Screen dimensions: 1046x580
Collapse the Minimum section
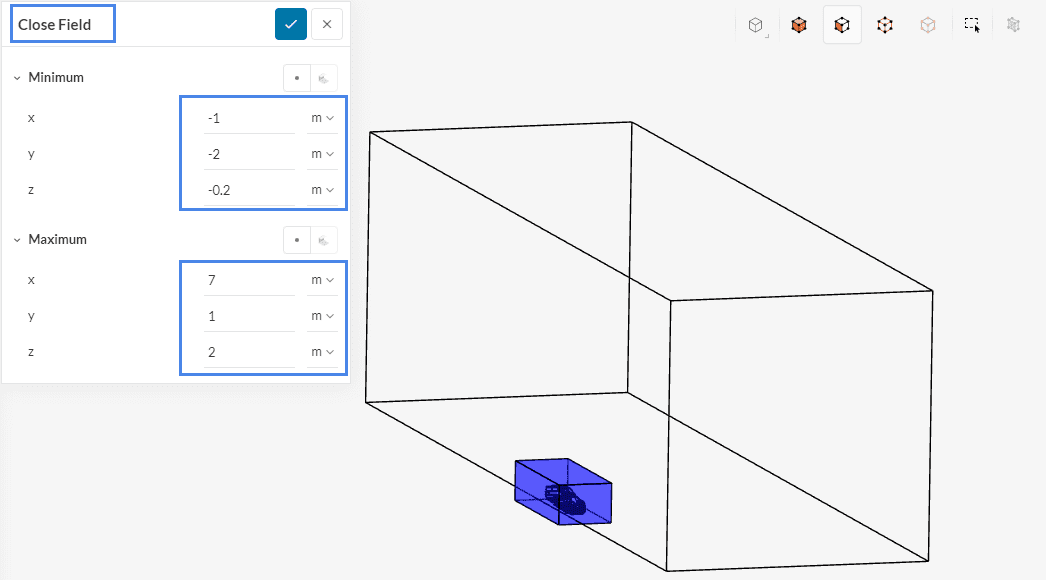pyautogui.click(x=17, y=77)
